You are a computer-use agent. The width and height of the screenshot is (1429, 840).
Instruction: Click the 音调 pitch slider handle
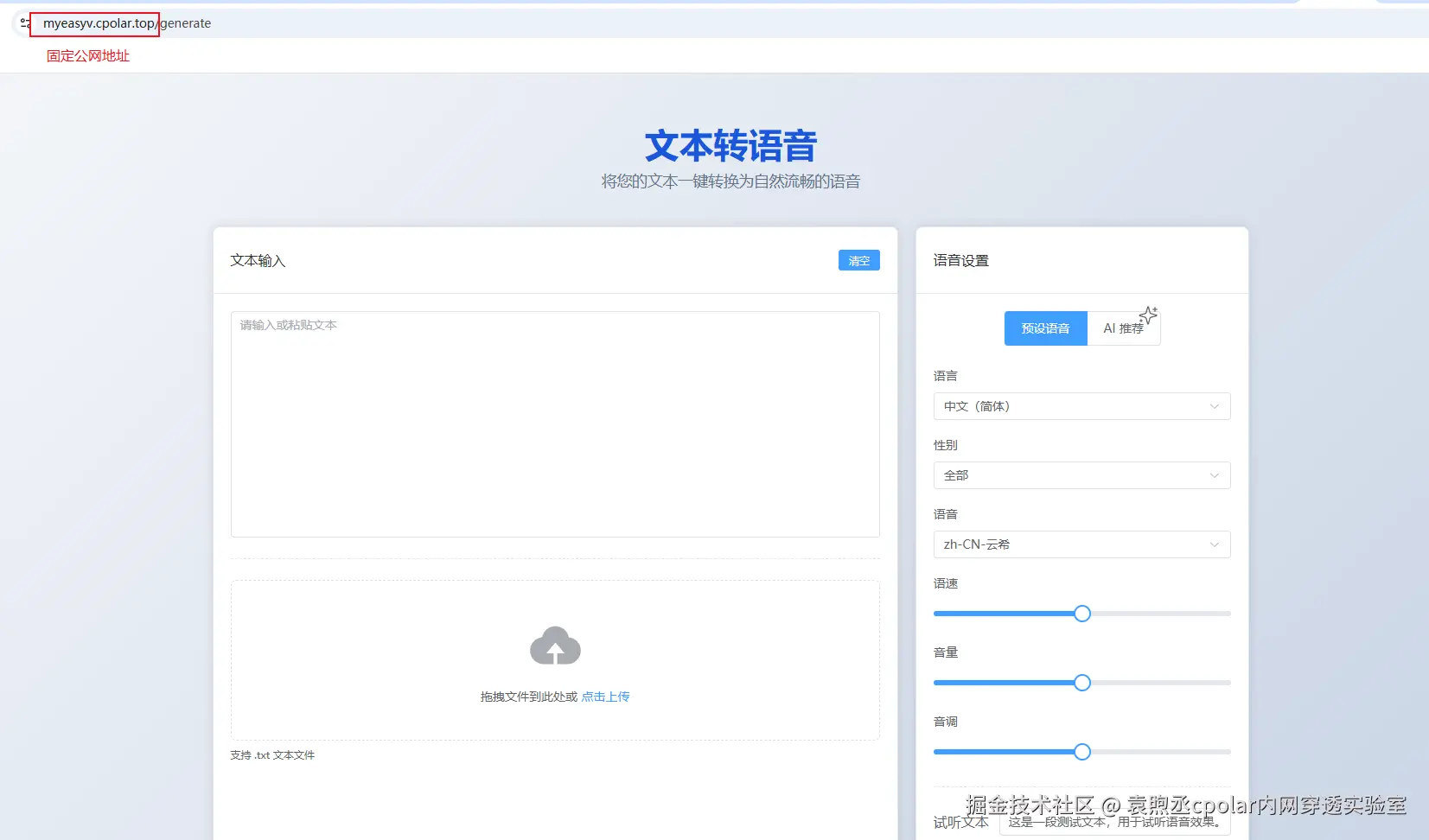(x=1081, y=752)
